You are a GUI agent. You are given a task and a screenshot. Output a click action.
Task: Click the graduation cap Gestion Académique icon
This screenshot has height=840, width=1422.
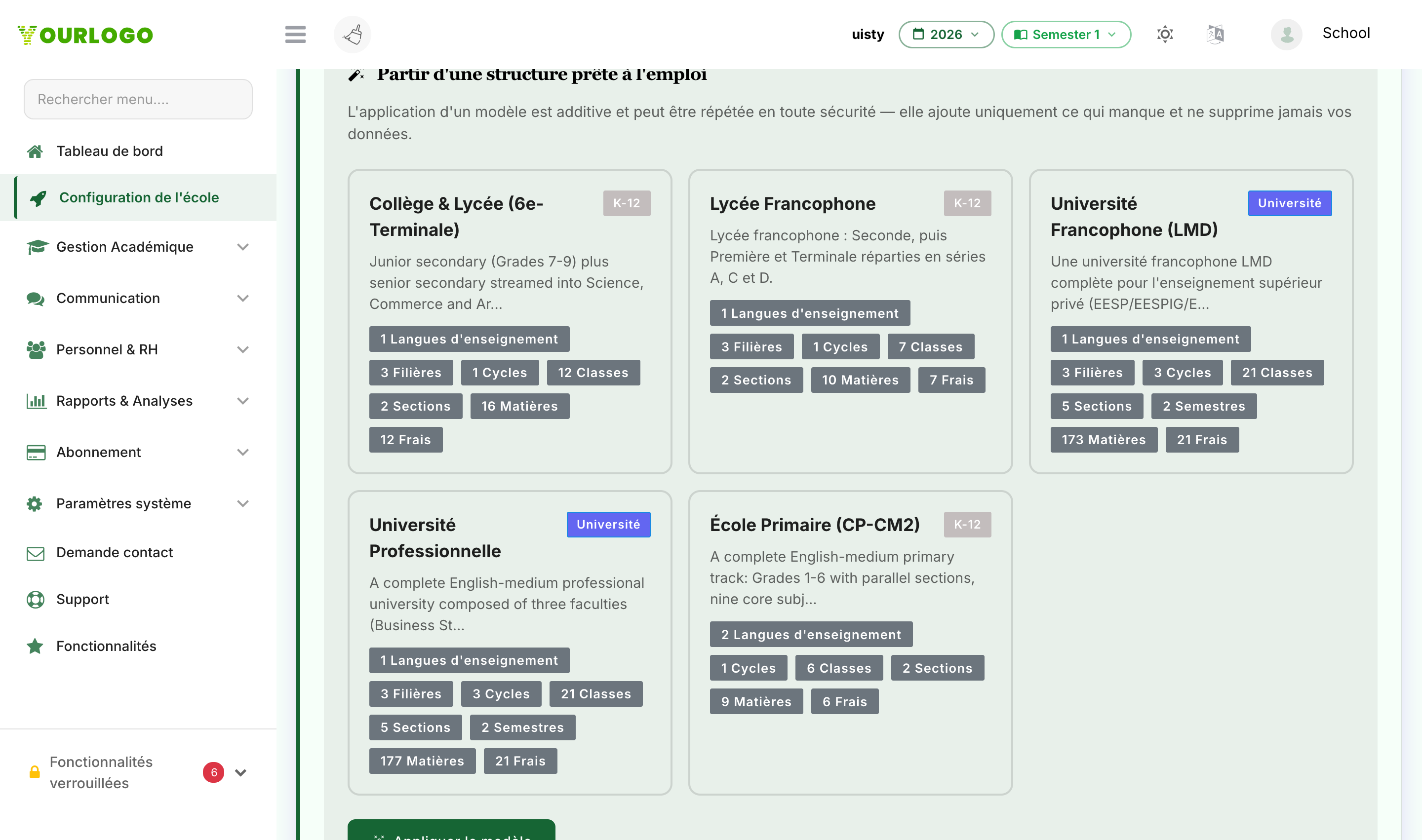coord(37,247)
